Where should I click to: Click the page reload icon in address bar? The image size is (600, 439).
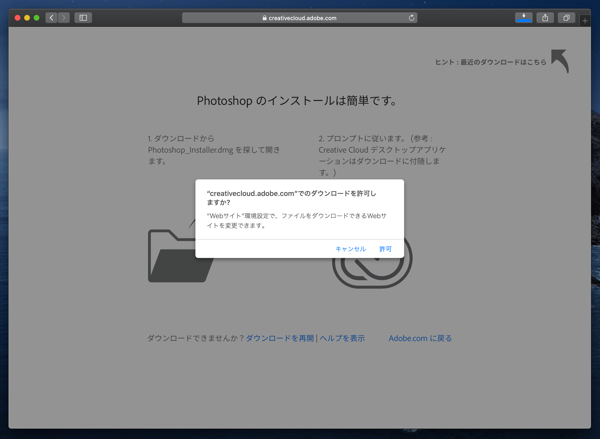(x=412, y=18)
